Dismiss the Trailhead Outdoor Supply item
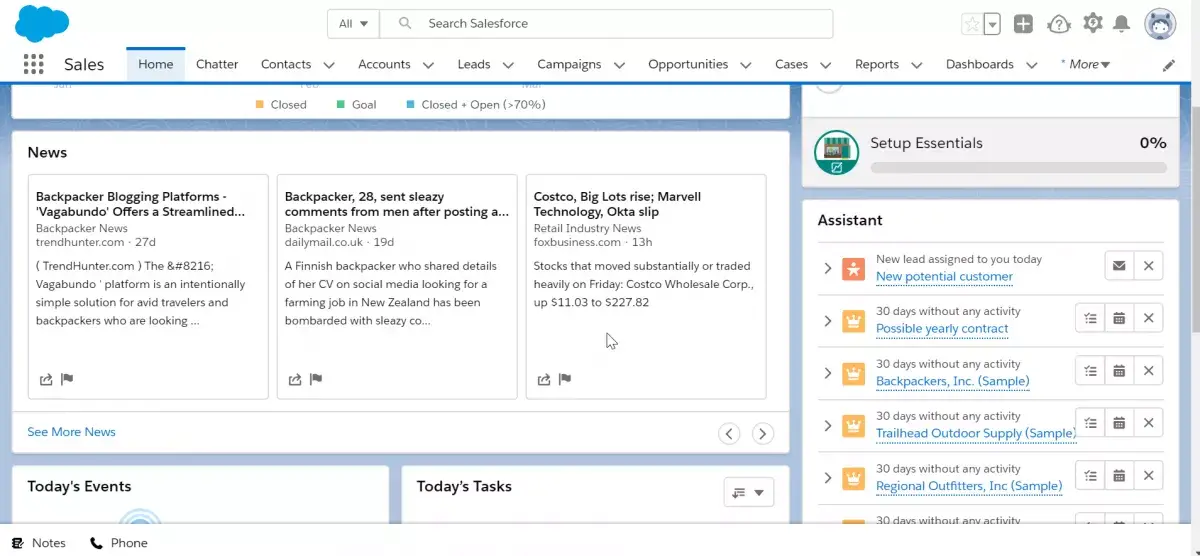The height and width of the screenshot is (556, 1200). point(1149,423)
